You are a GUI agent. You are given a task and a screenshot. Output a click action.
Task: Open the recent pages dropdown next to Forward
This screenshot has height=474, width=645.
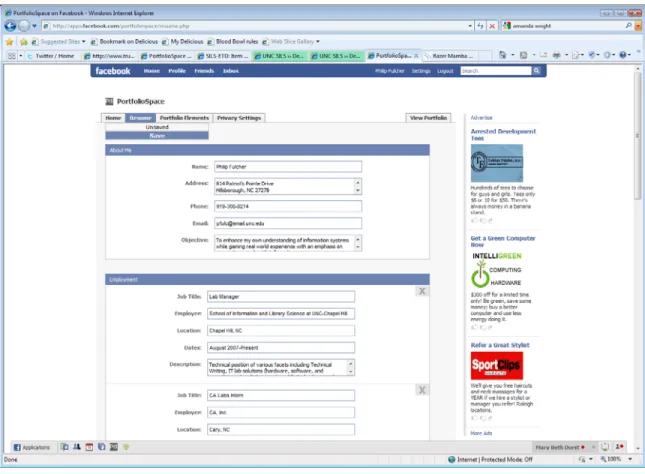[35, 26]
